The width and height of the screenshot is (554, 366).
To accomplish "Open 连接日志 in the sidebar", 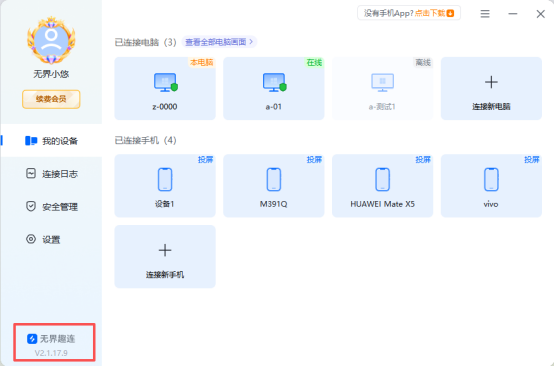I will click(51, 173).
